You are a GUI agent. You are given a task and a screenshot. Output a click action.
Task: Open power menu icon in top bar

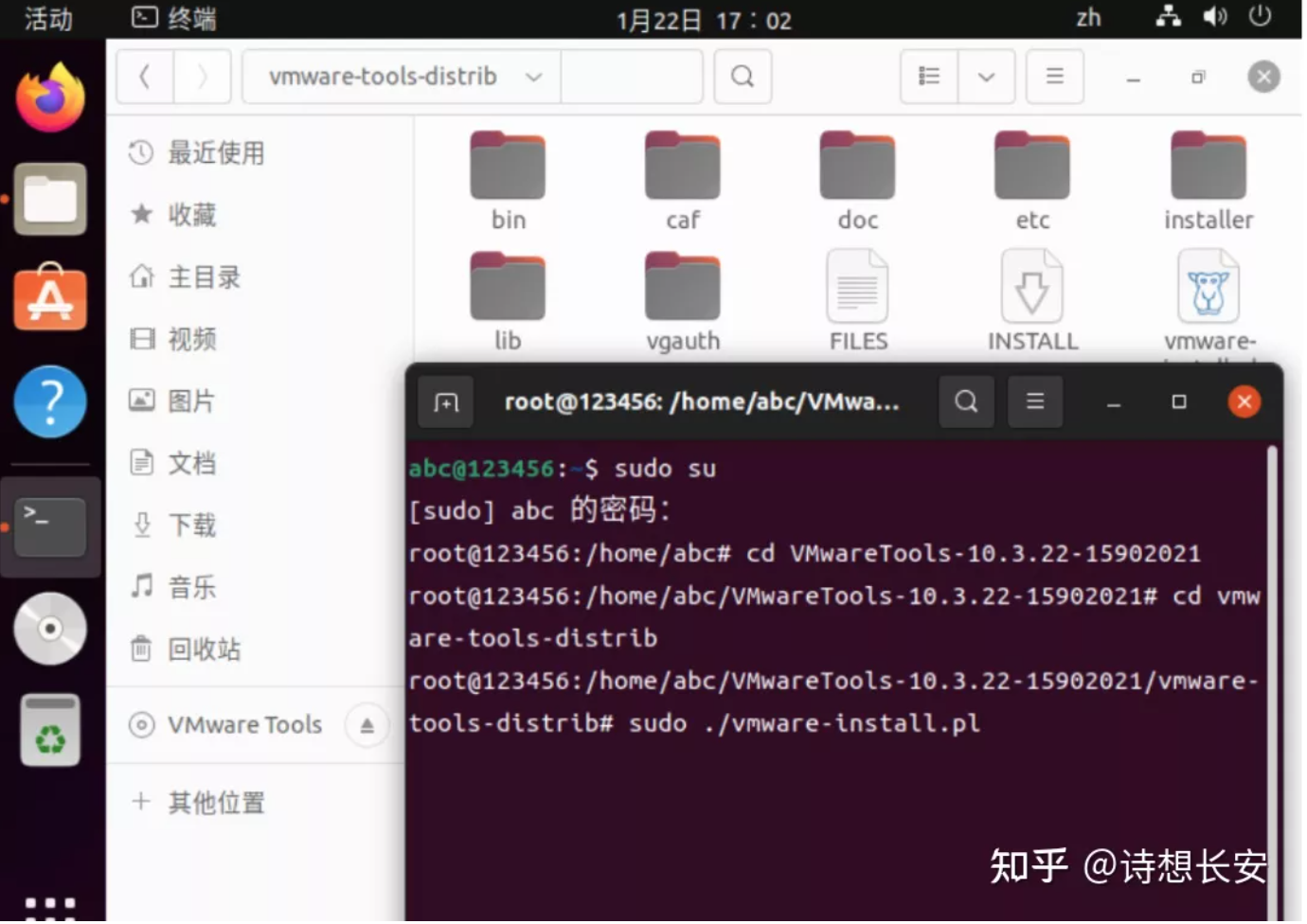point(1260,16)
